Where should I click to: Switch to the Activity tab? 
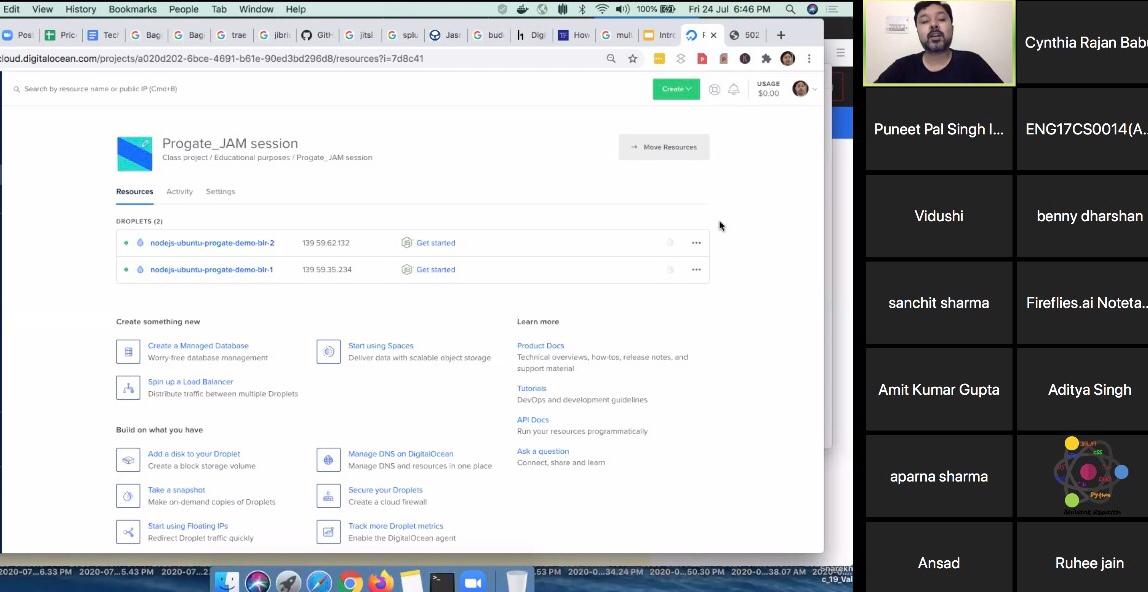(x=180, y=191)
